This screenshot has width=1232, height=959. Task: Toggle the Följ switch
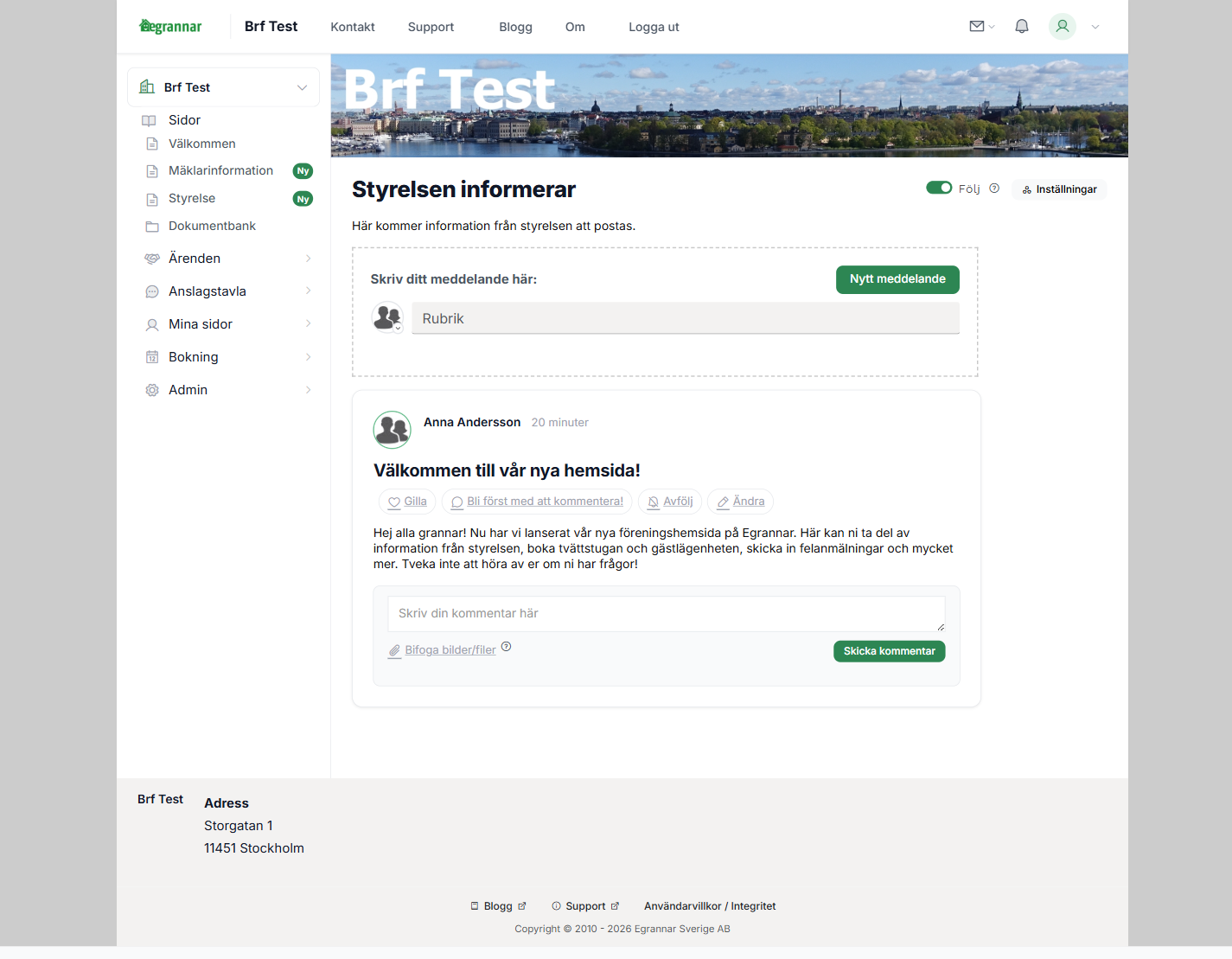939,188
